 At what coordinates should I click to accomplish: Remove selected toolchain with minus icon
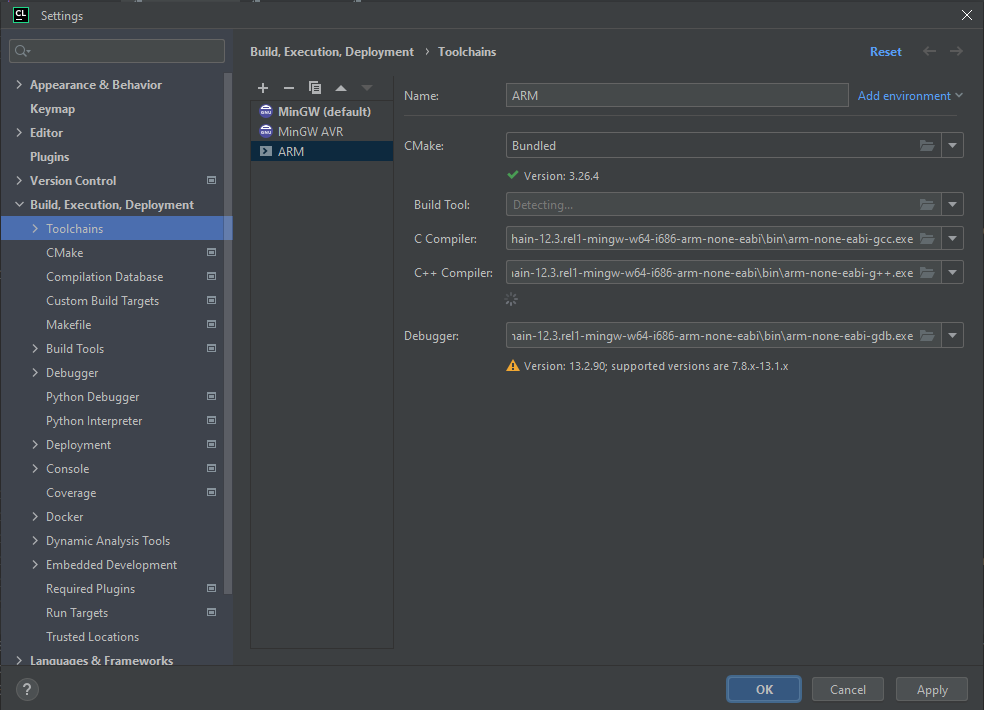click(289, 88)
